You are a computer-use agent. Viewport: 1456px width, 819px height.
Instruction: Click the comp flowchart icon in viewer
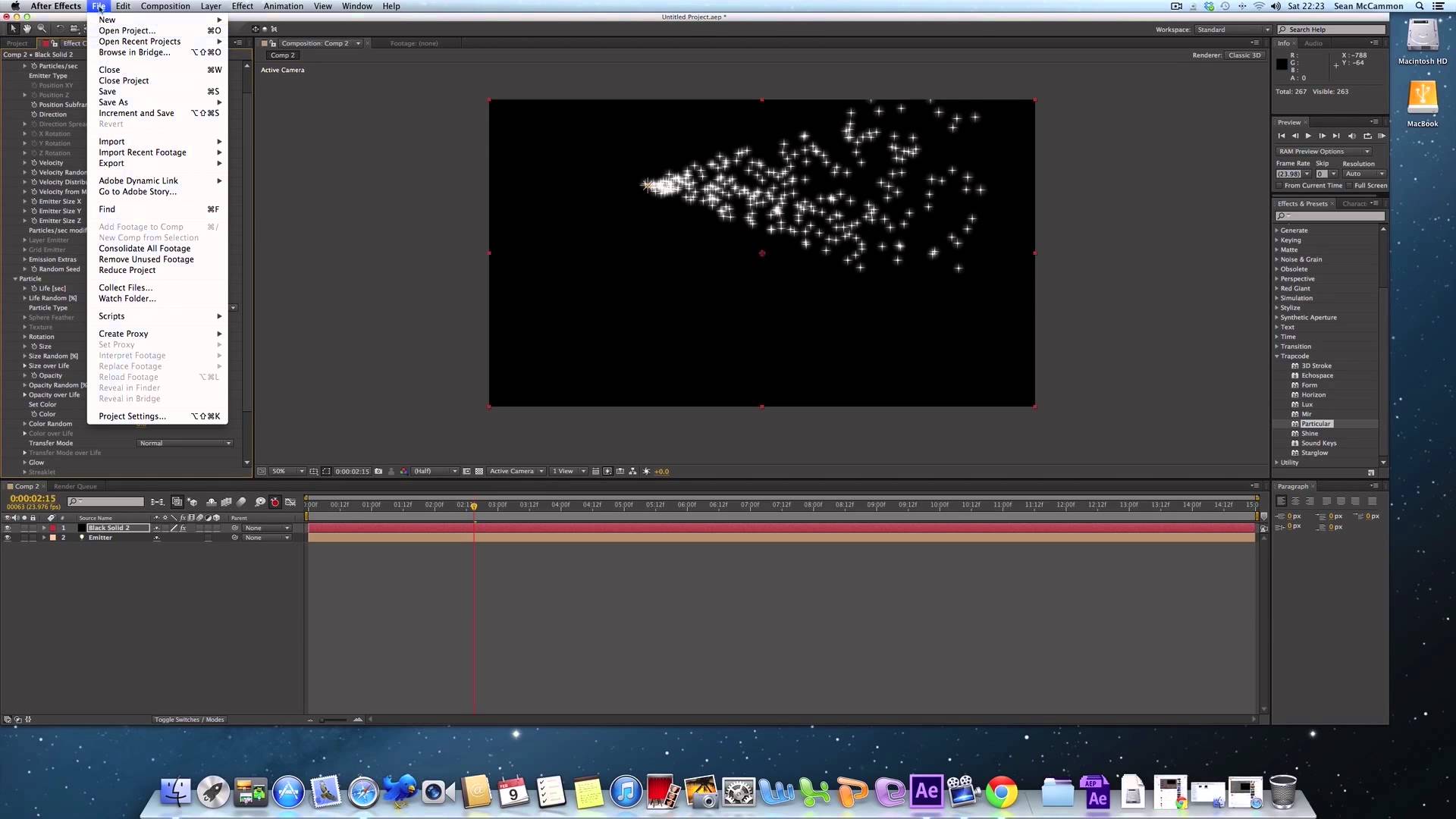click(x=632, y=471)
